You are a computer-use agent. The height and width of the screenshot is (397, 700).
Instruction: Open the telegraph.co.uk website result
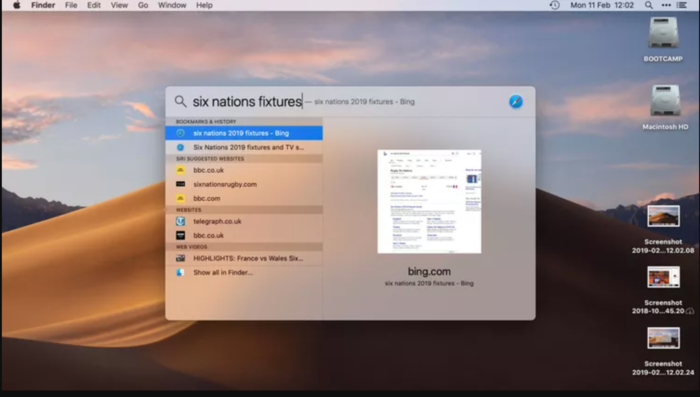244,221
